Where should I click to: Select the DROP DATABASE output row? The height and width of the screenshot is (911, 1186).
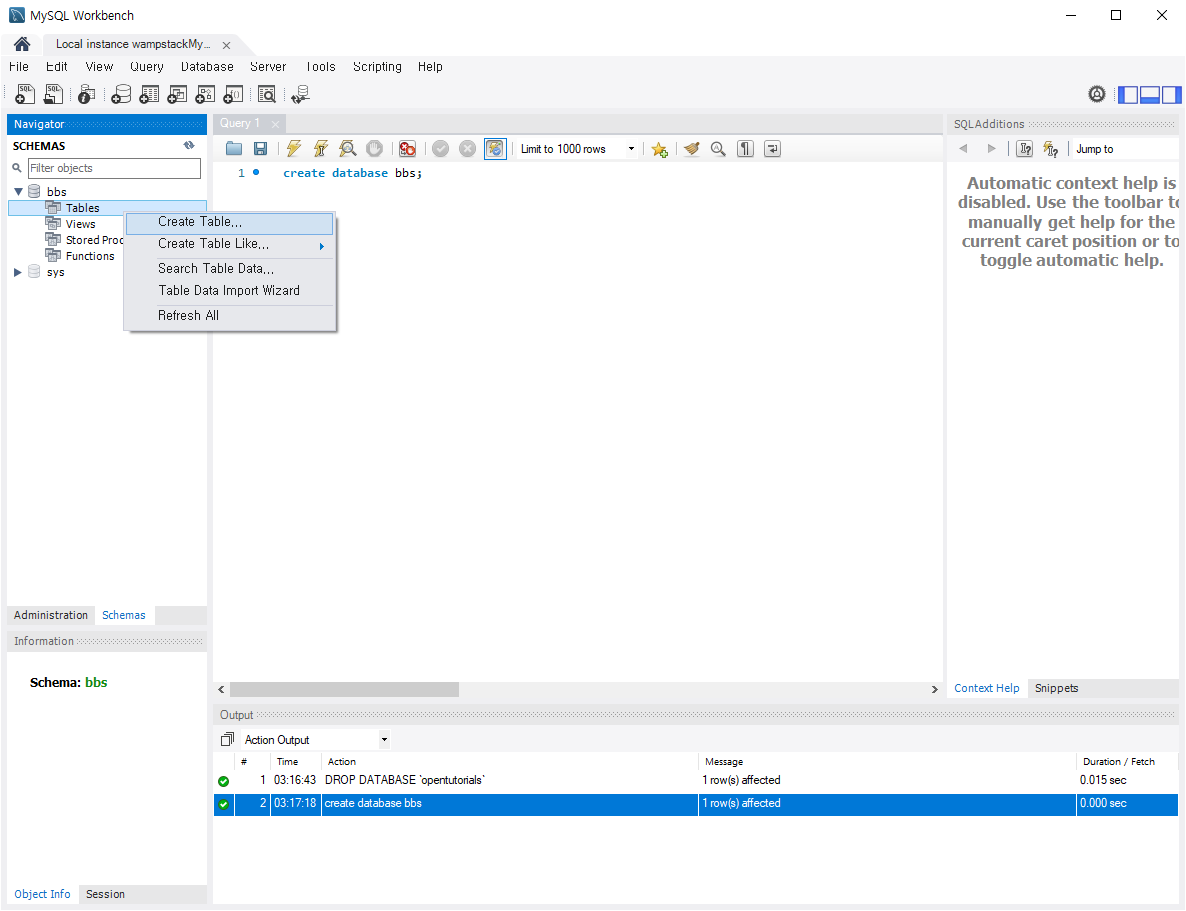pos(695,780)
